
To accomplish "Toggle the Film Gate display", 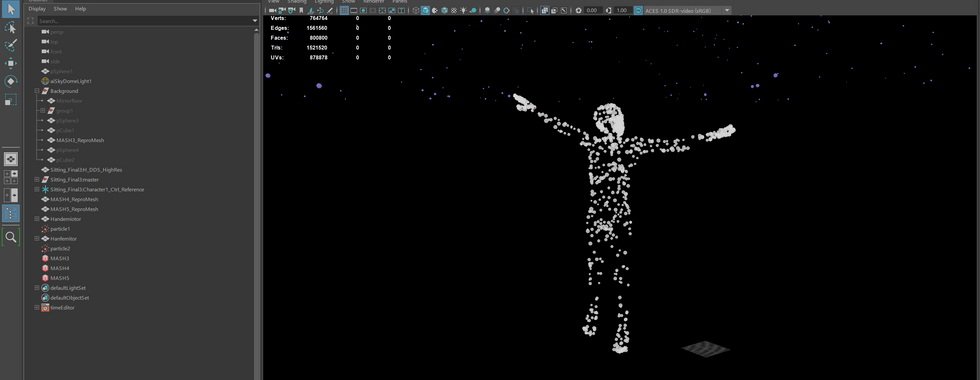I will (x=354, y=11).
